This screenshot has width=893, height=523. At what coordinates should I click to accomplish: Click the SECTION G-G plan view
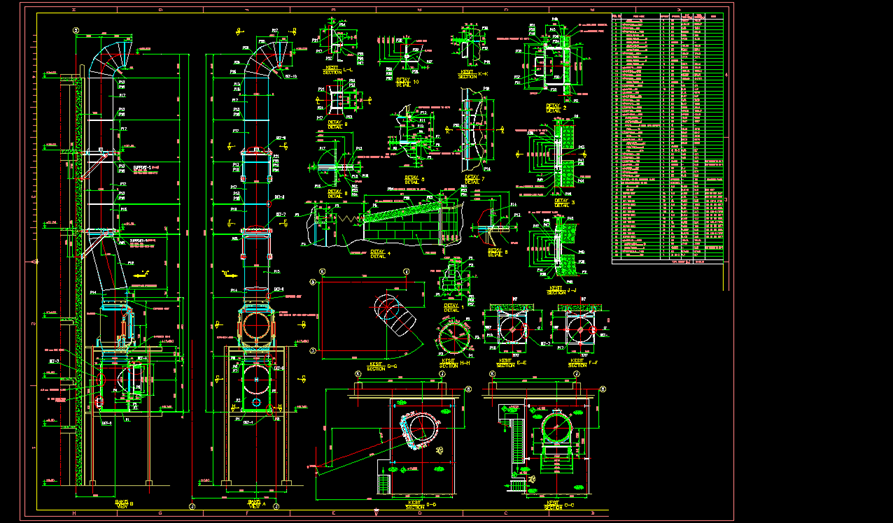pyautogui.click(x=375, y=318)
